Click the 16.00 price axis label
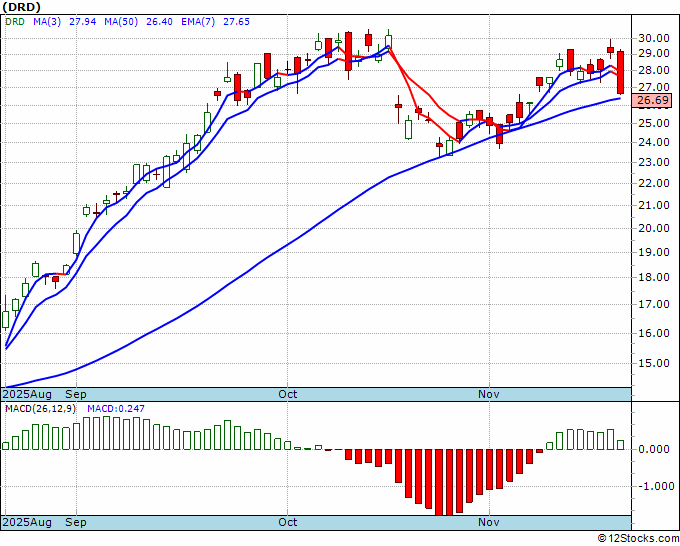The image size is (680, 546). click(654, 333)
